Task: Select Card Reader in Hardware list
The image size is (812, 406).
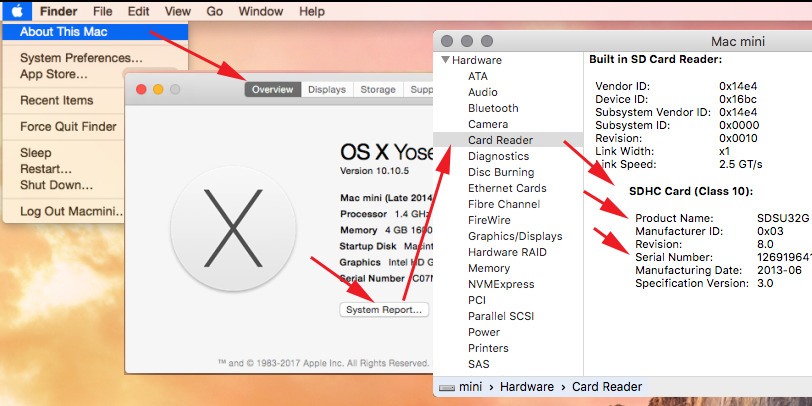Action: click(500, 140)
